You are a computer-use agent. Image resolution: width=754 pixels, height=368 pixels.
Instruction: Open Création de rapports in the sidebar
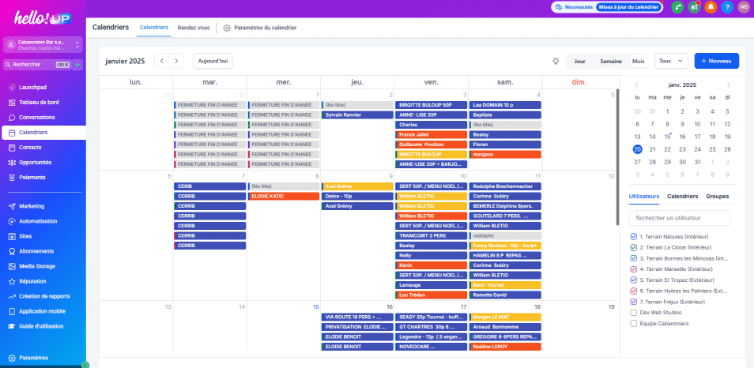click(43, 296)
